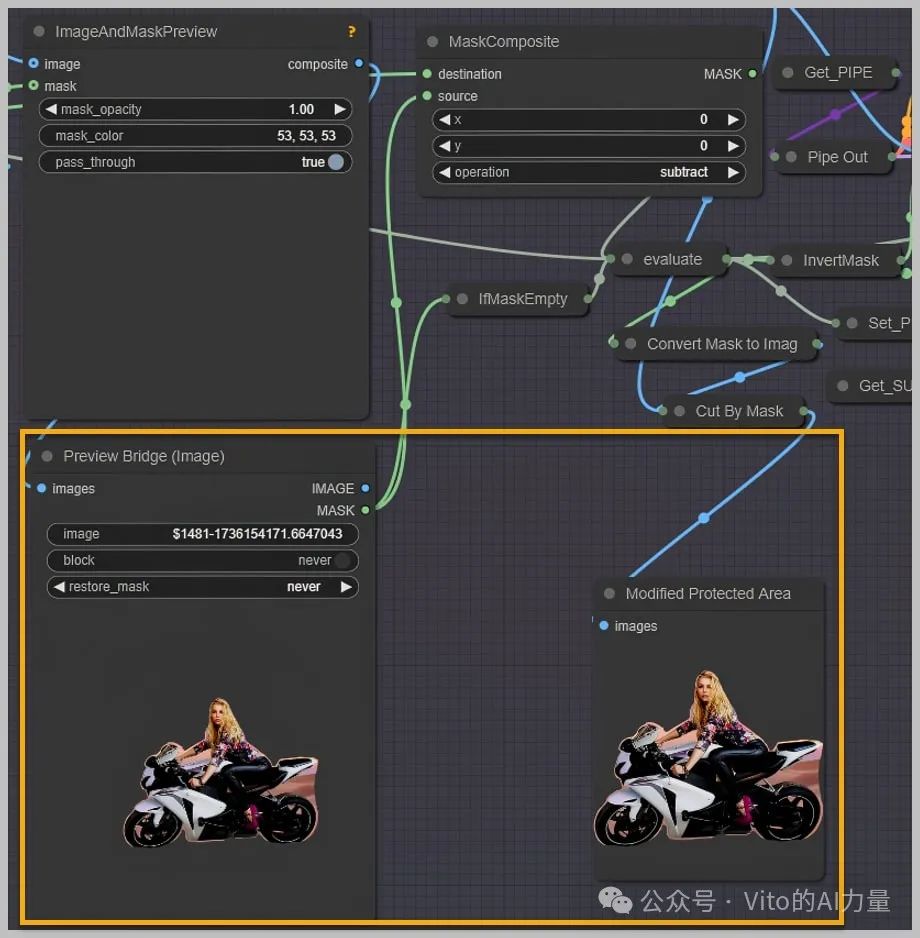Select the evaluate node label
Viewport: 920px width, 938px height.
(x=672, y=260)
